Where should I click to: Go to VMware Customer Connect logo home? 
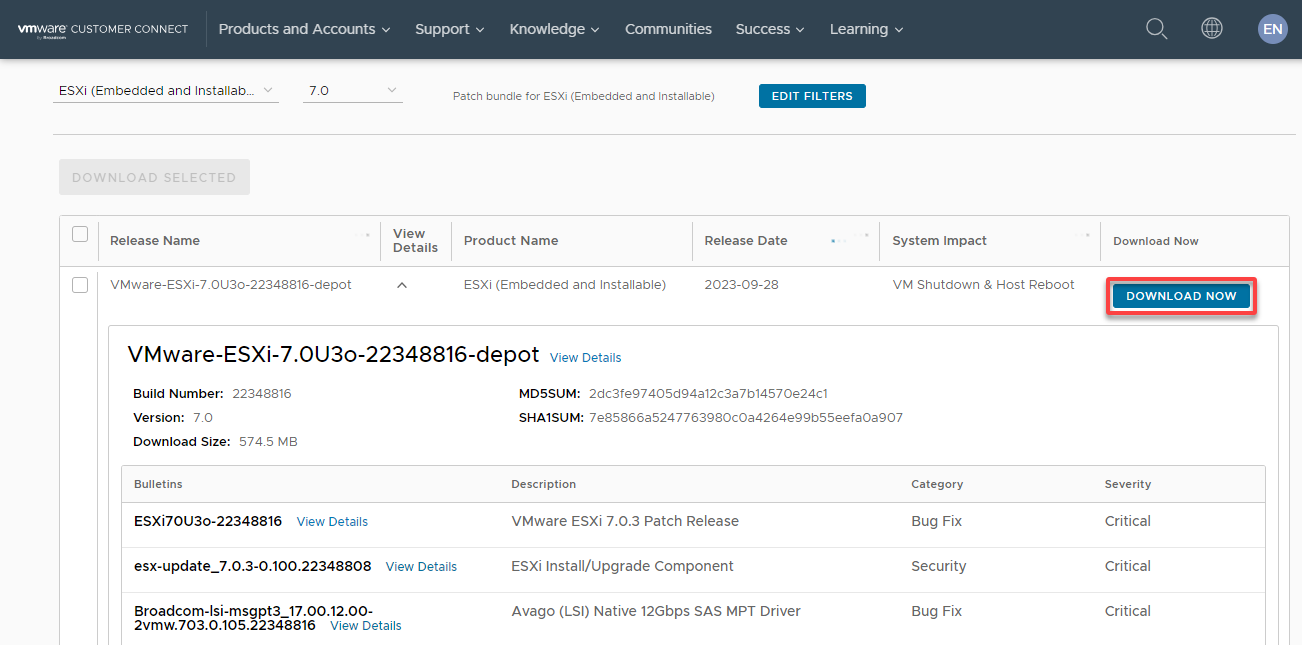(103, 29)
